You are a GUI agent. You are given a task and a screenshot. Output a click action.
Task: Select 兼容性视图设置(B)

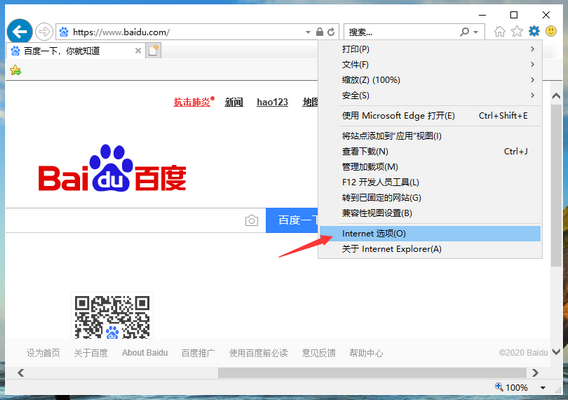click(x=430, y=213)
